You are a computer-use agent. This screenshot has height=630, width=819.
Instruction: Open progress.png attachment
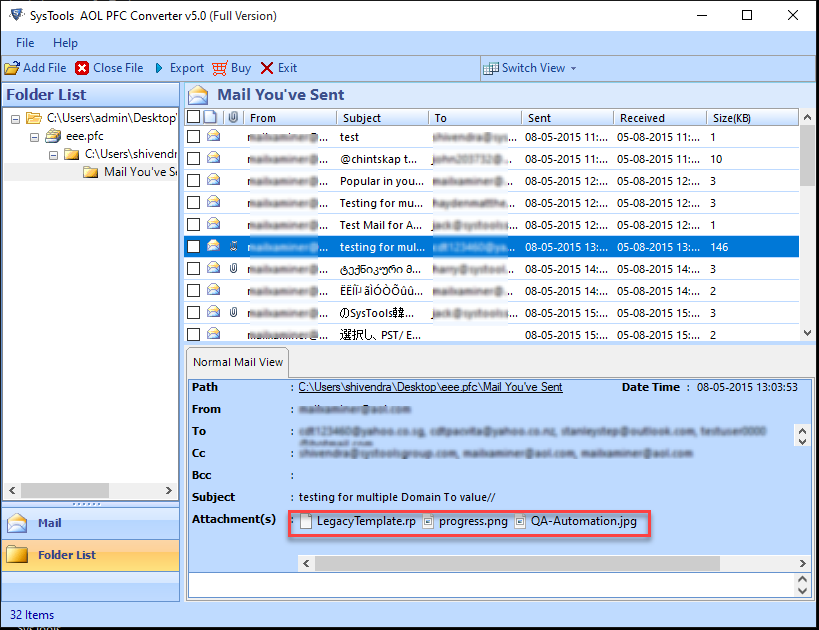[x=465, y=521]
